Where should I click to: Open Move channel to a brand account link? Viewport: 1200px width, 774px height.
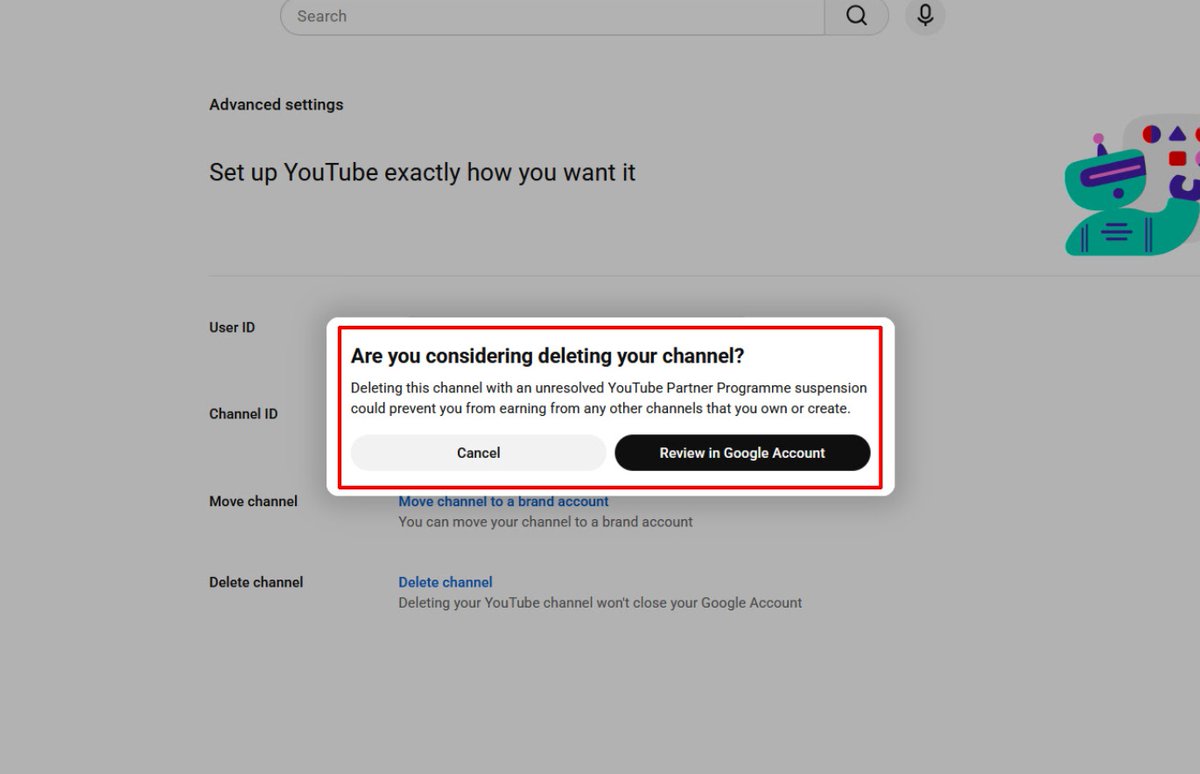pyautogui.click(x=503, y=502)
